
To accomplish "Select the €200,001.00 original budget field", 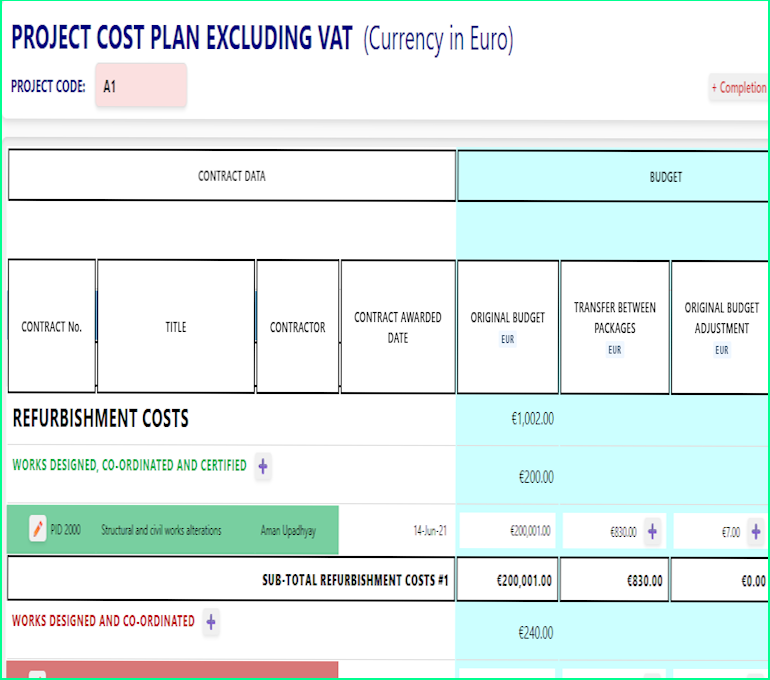I will [508, 532].
